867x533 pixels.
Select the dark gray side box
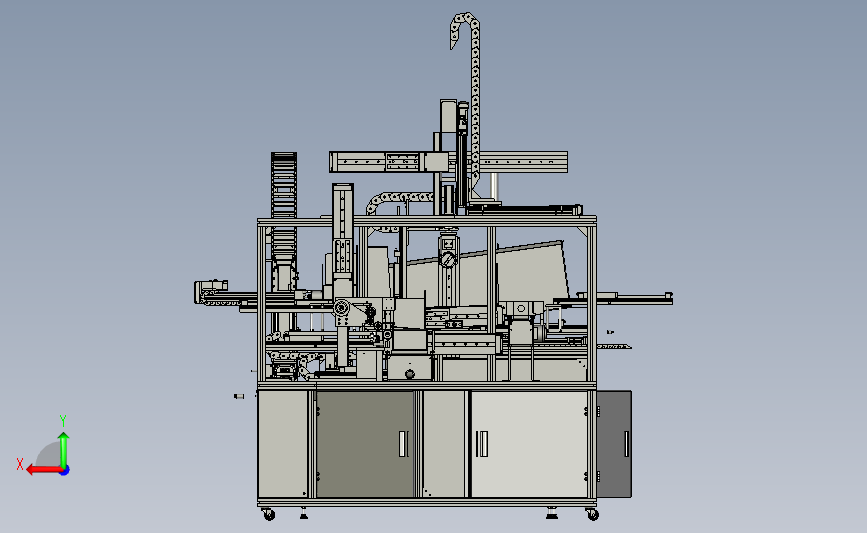click(x=614, y=444)
